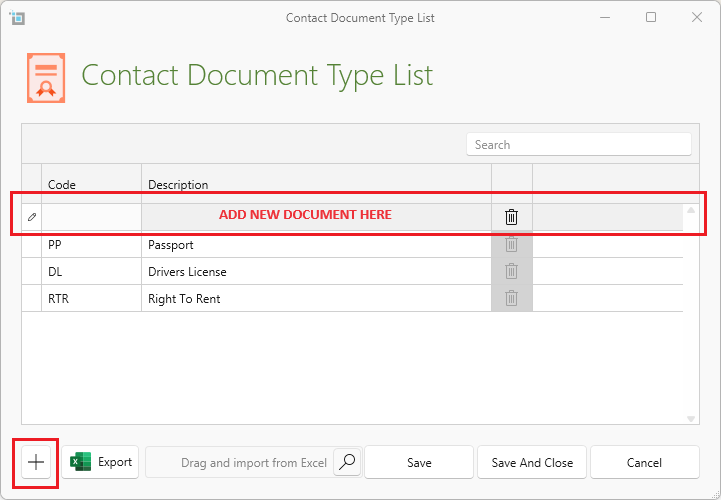Click the magnifier icon beside Excel import
Image resolution: width=721 pixels, height=500 pixels.
(347, 462)
